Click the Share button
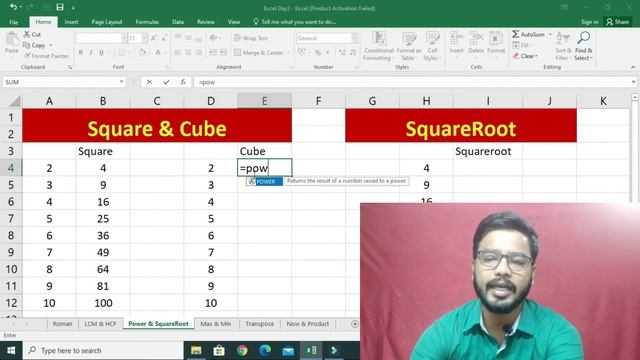The width and height of the screenshot is (640, 360). pos(618,22)
